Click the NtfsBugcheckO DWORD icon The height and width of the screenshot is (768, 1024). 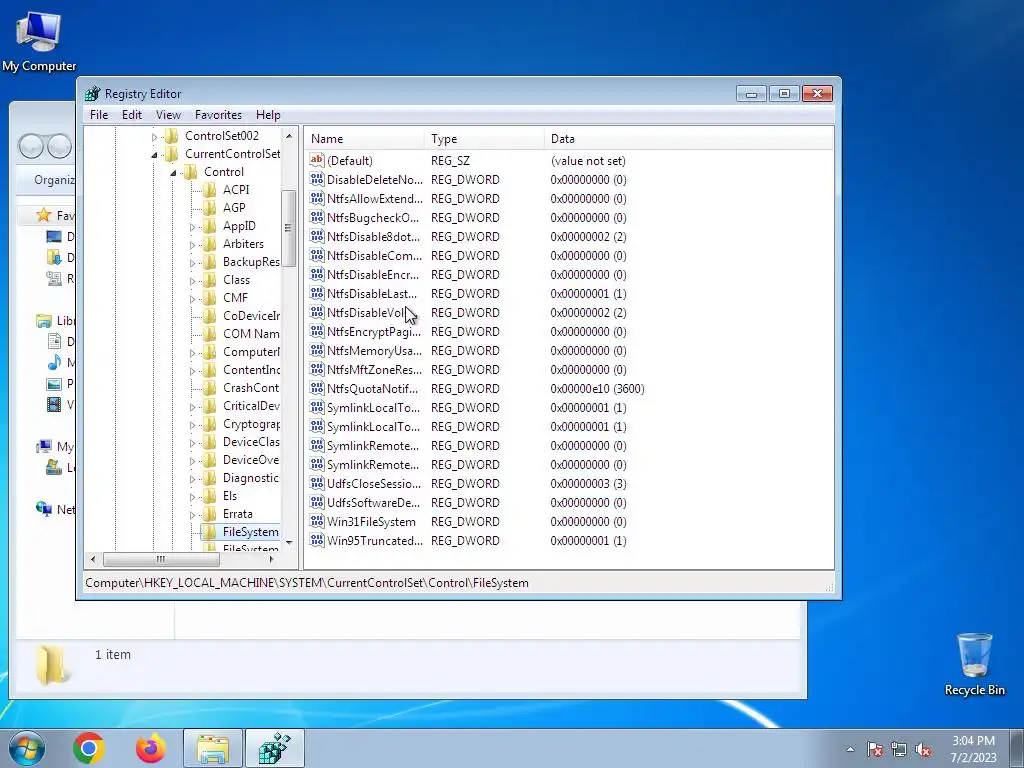(317, 217)
